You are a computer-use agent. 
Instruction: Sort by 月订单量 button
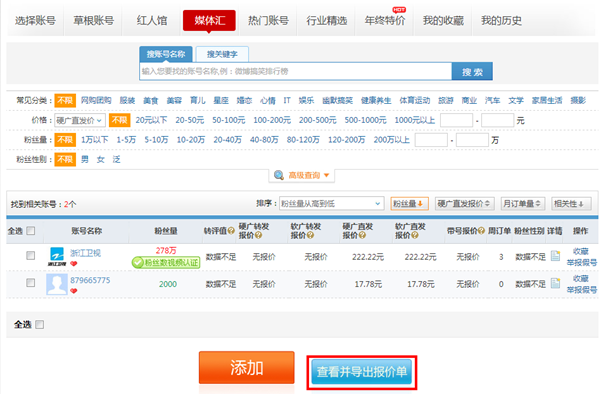point(522,204)
